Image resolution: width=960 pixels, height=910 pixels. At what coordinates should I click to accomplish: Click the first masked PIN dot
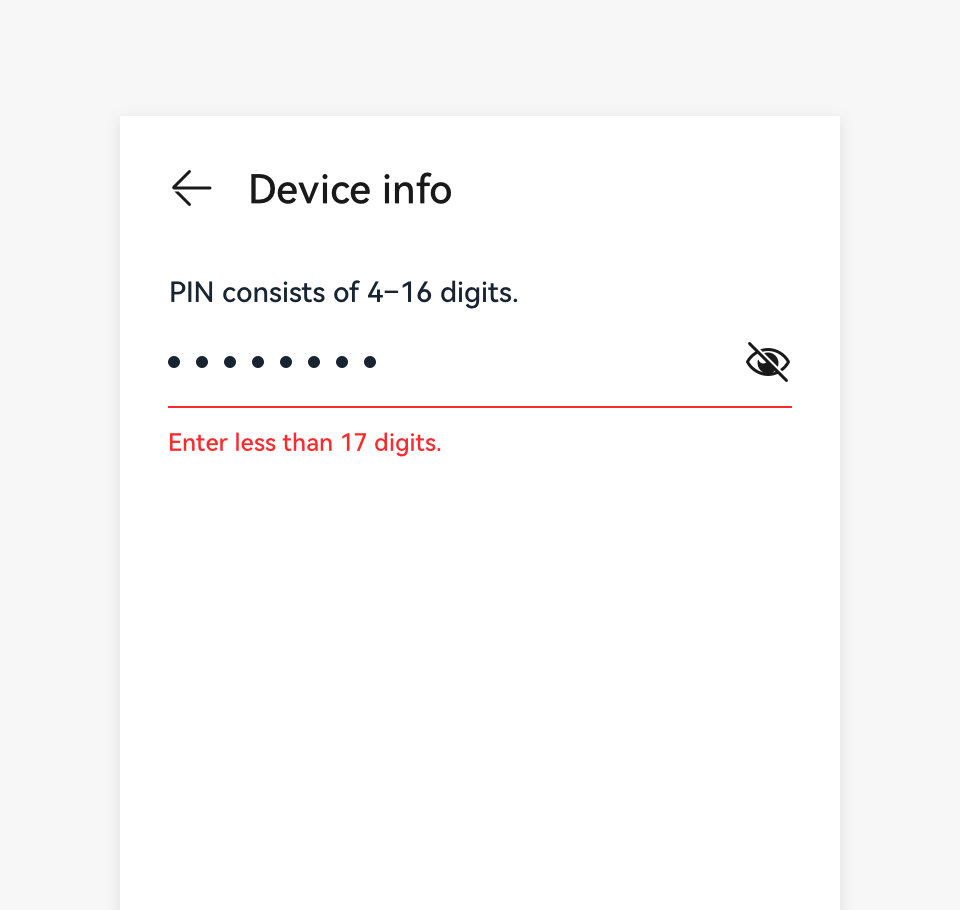point(174,362)
